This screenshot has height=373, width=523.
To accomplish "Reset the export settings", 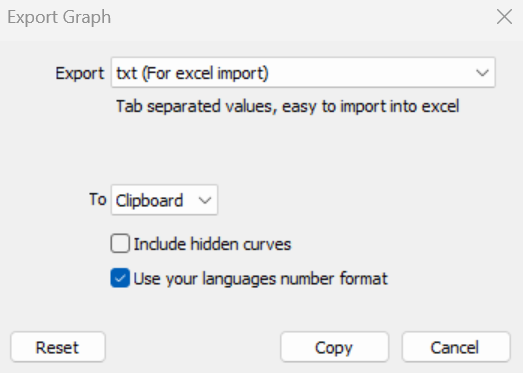I will (58, 347).
